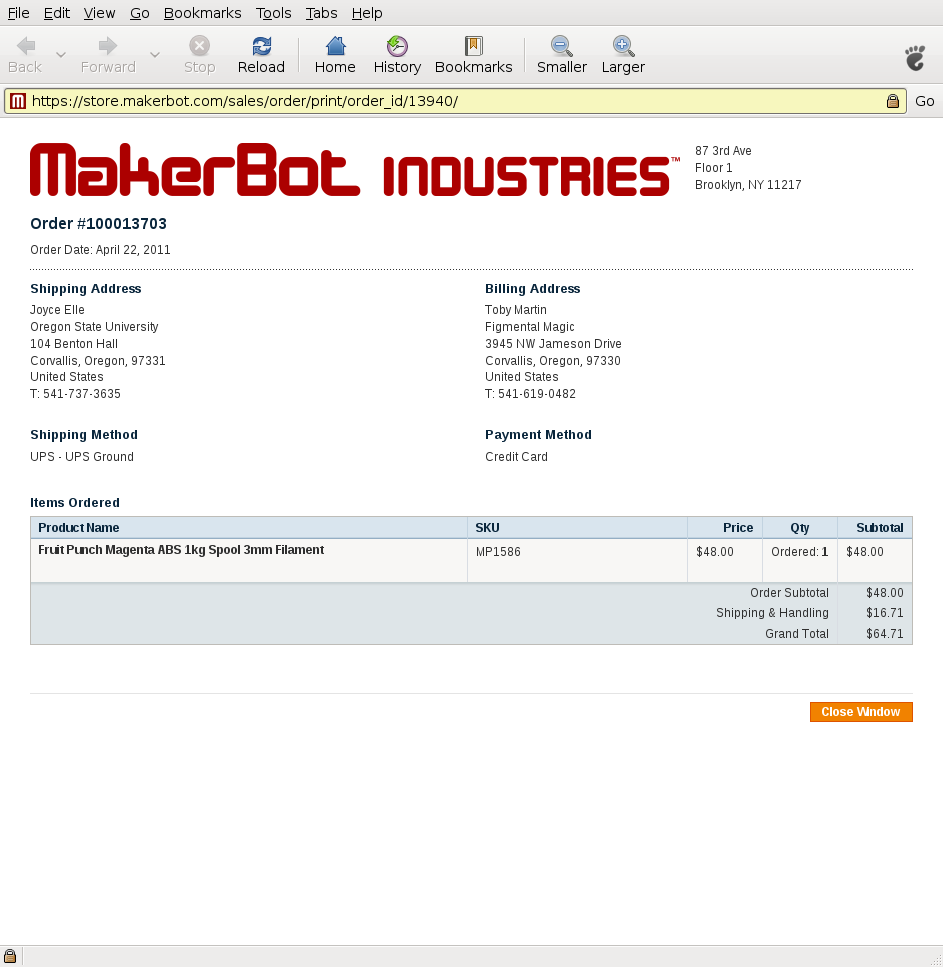Click Oregon State University text
Viewport: 943px width, 967px height.
click(94, 327)
